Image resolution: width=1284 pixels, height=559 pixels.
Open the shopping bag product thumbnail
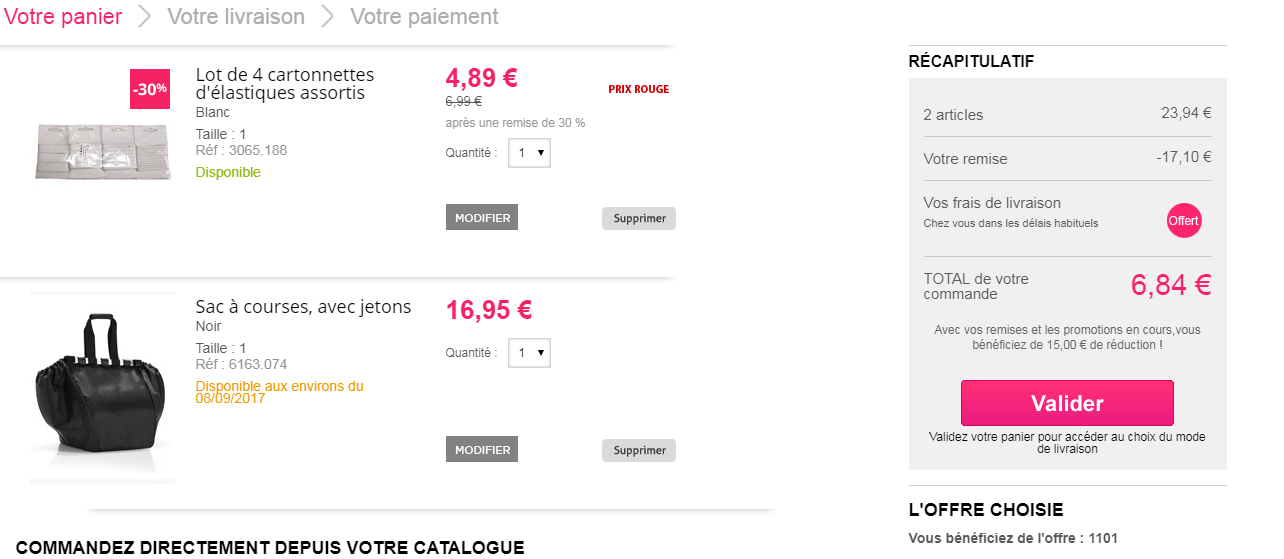[102, 388]
